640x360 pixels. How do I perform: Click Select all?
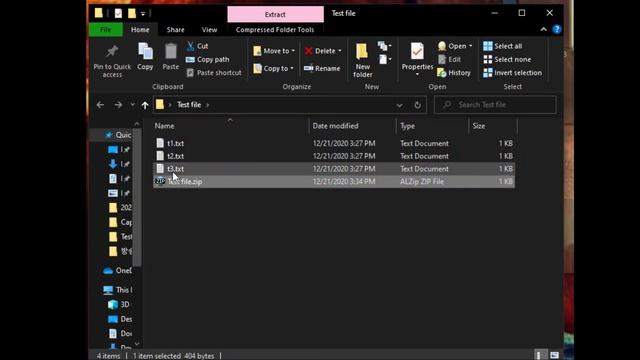(x=502, y=46)
